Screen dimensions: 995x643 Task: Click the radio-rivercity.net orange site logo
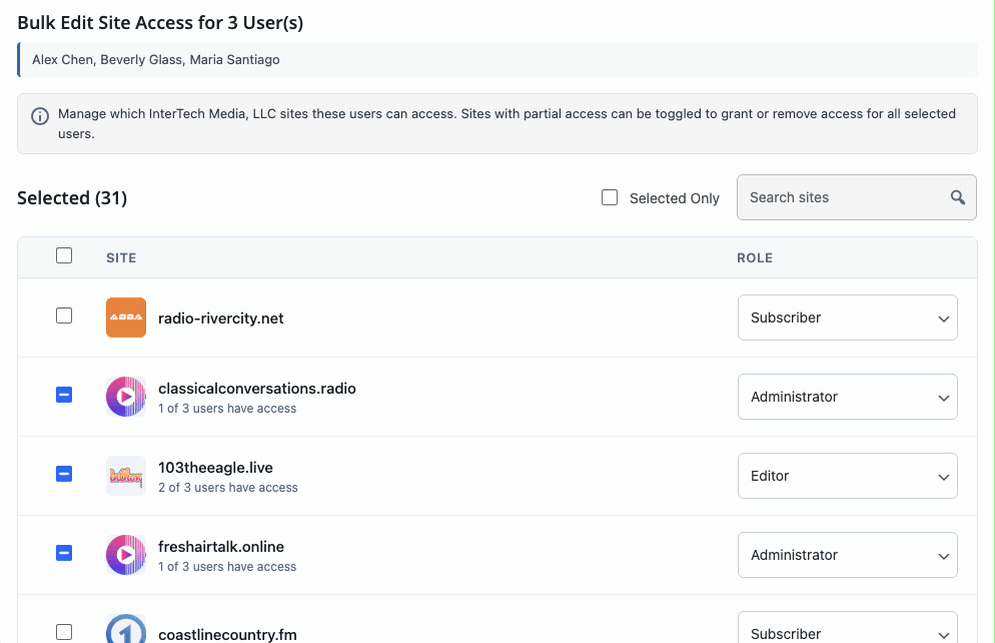pos(126,318)
